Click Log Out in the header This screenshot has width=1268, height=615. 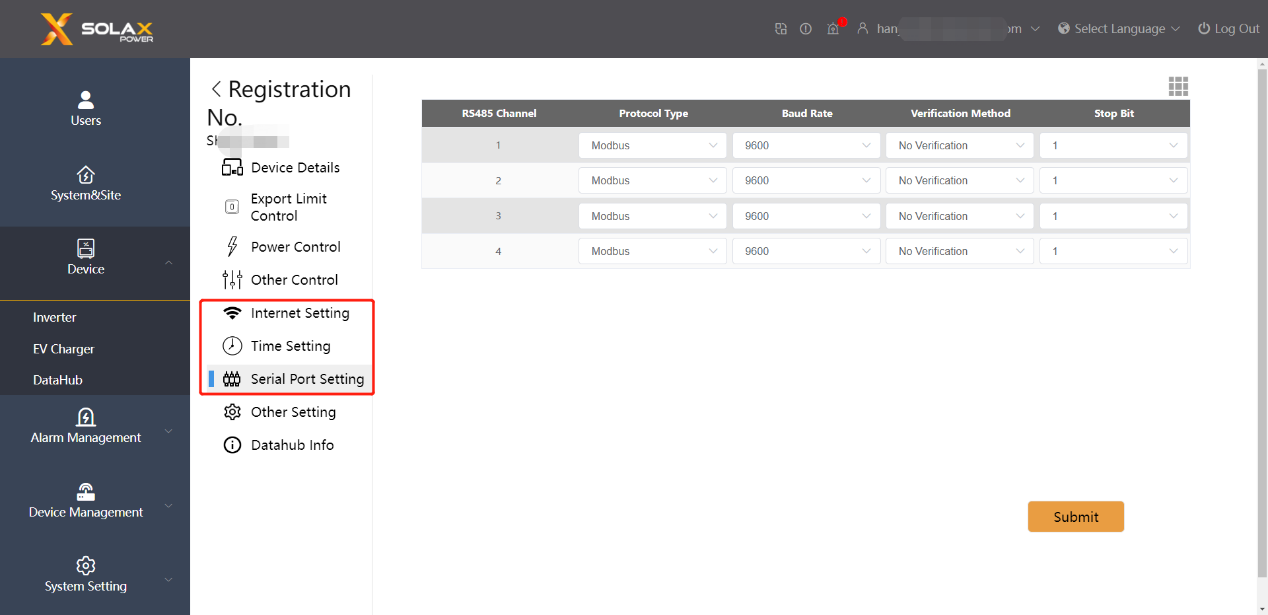click(x=1228, y=29)
